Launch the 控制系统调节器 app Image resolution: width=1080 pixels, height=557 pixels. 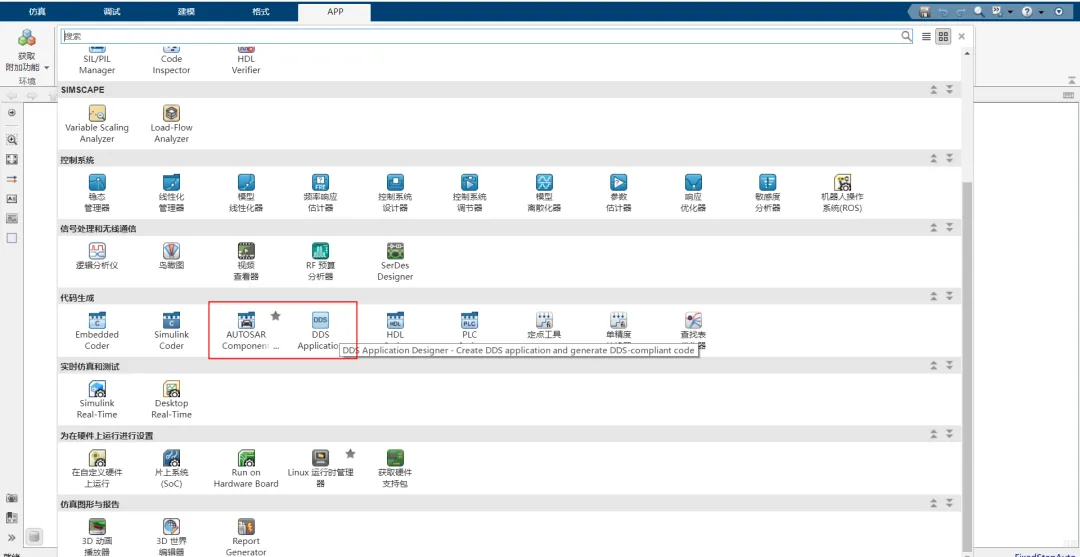tap(469, 192)
